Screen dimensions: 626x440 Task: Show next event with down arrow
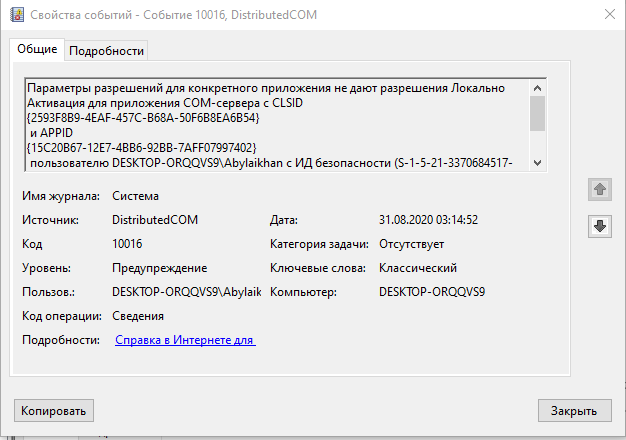coord(600,226)
